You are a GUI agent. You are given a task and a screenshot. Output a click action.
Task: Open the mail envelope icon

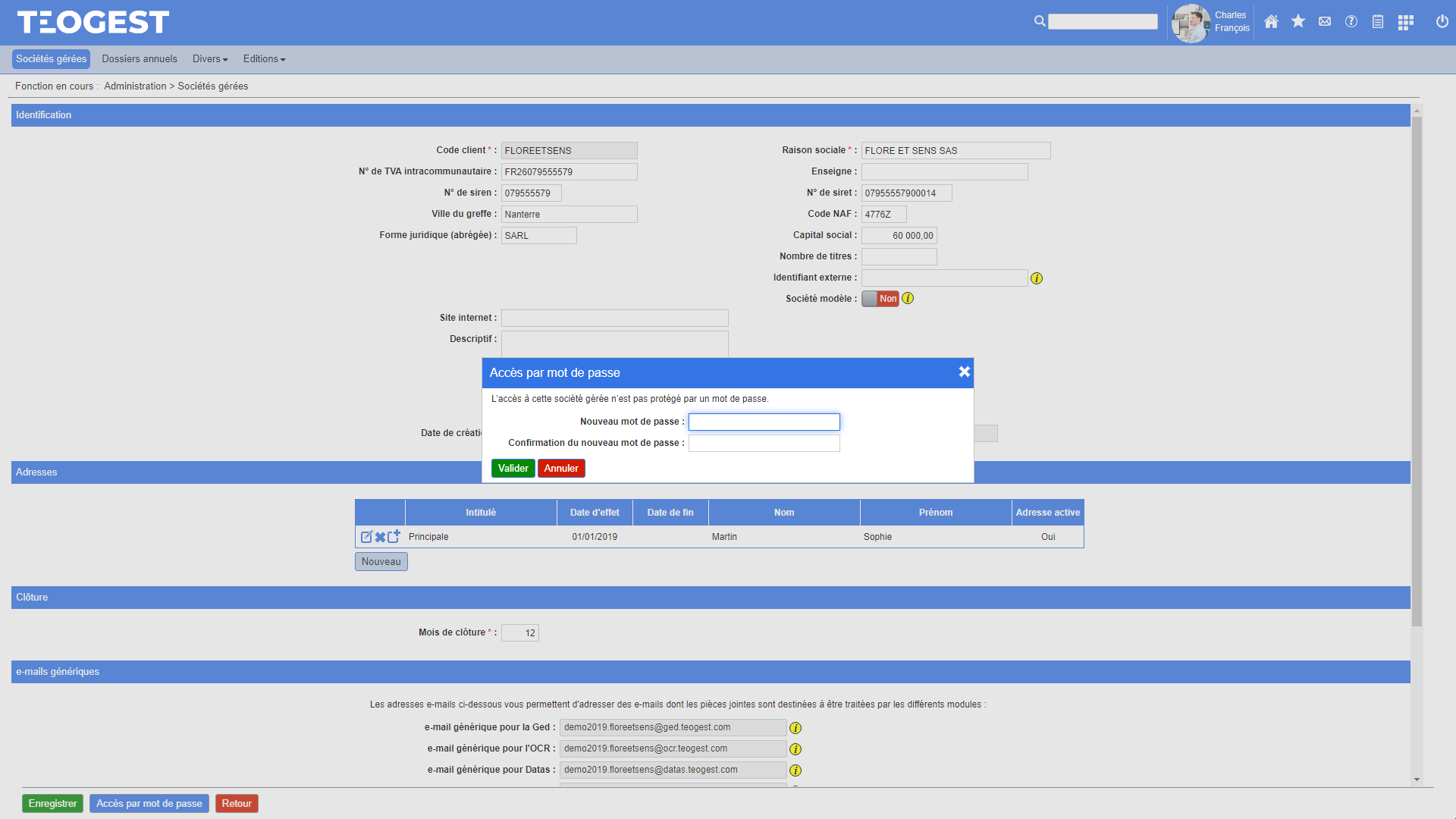tap(1325, 22)
